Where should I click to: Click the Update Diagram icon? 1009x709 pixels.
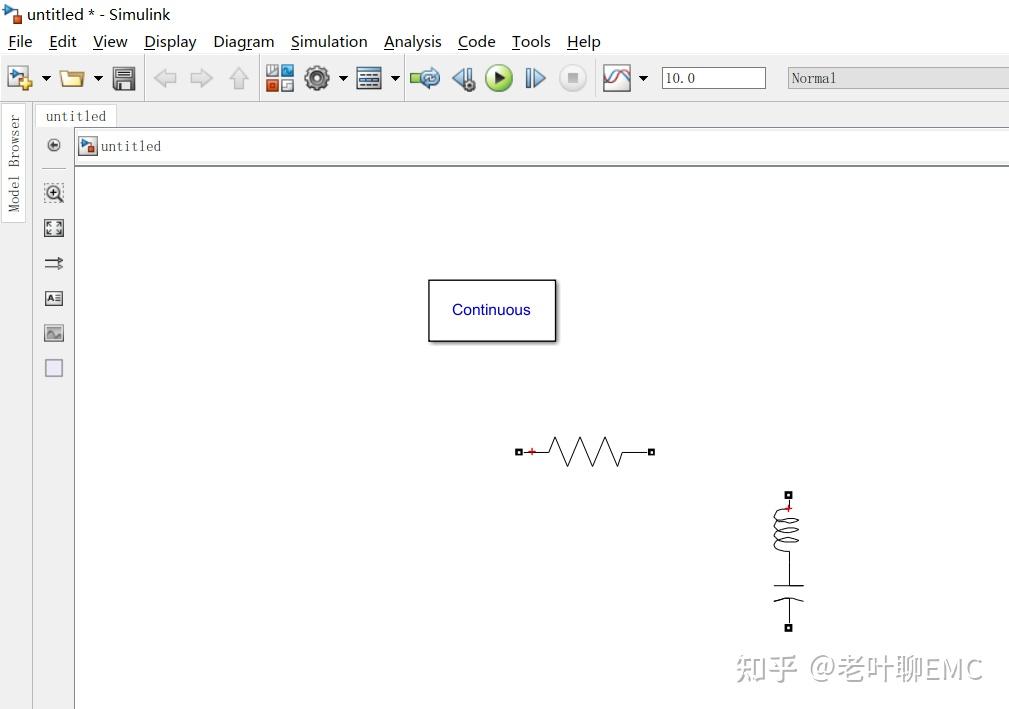pyautogui.click(x=425, y=78)
